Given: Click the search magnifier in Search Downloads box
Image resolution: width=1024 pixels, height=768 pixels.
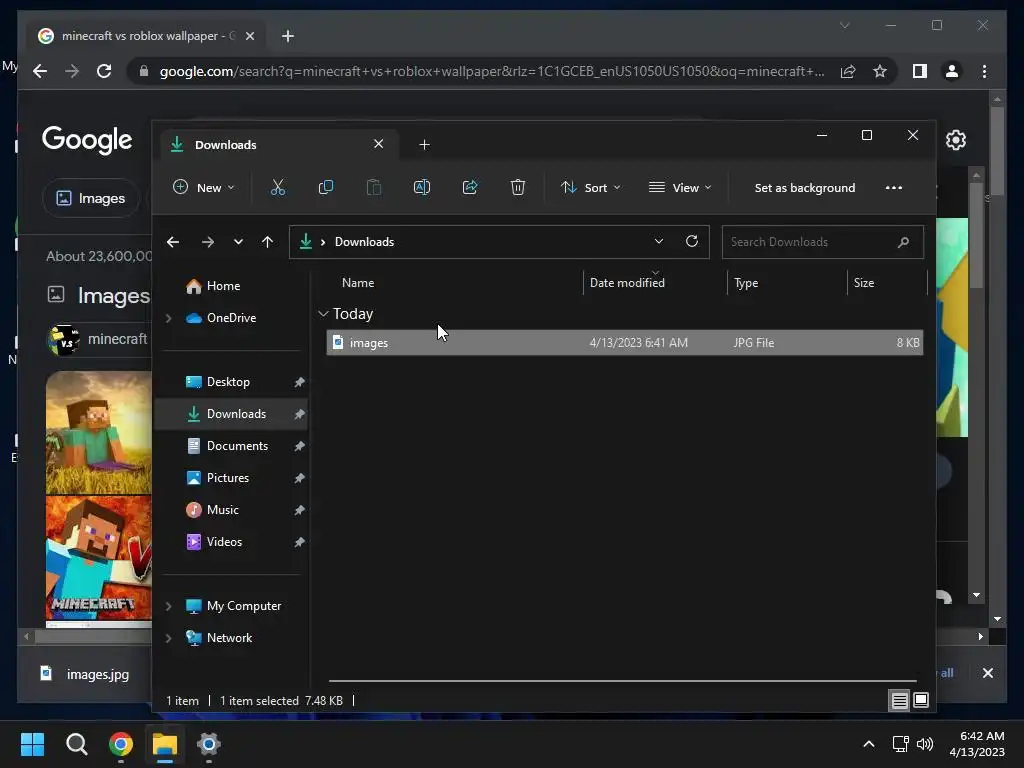Looking at the screenshot, I should pos(903,242).
